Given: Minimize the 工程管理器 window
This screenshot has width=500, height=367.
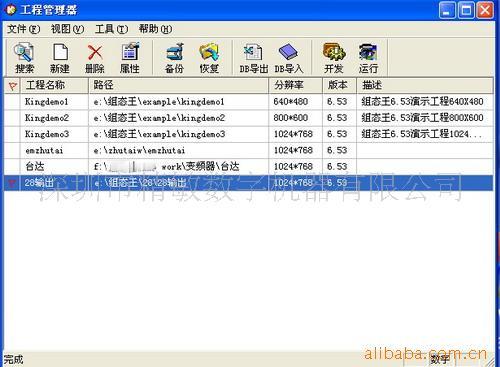Looking at the screenshot, I should [x=447, y=10].
